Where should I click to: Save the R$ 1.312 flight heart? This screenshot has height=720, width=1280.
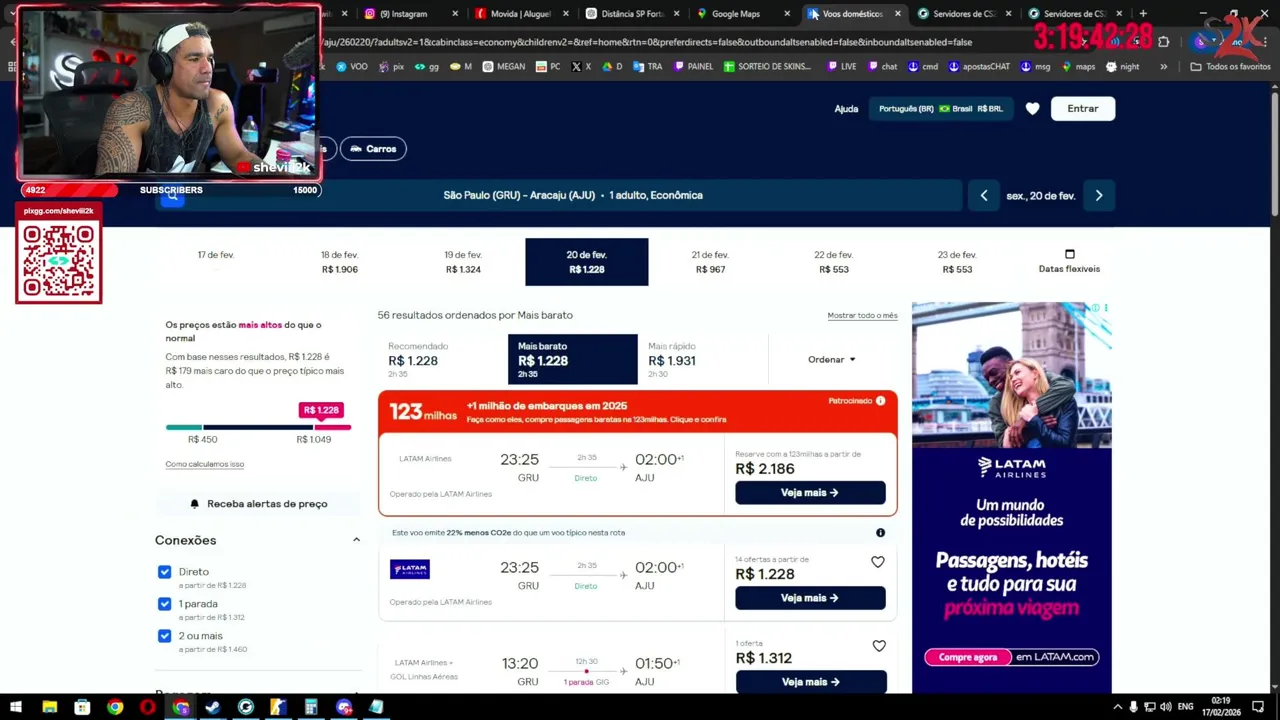click(879, 646)
